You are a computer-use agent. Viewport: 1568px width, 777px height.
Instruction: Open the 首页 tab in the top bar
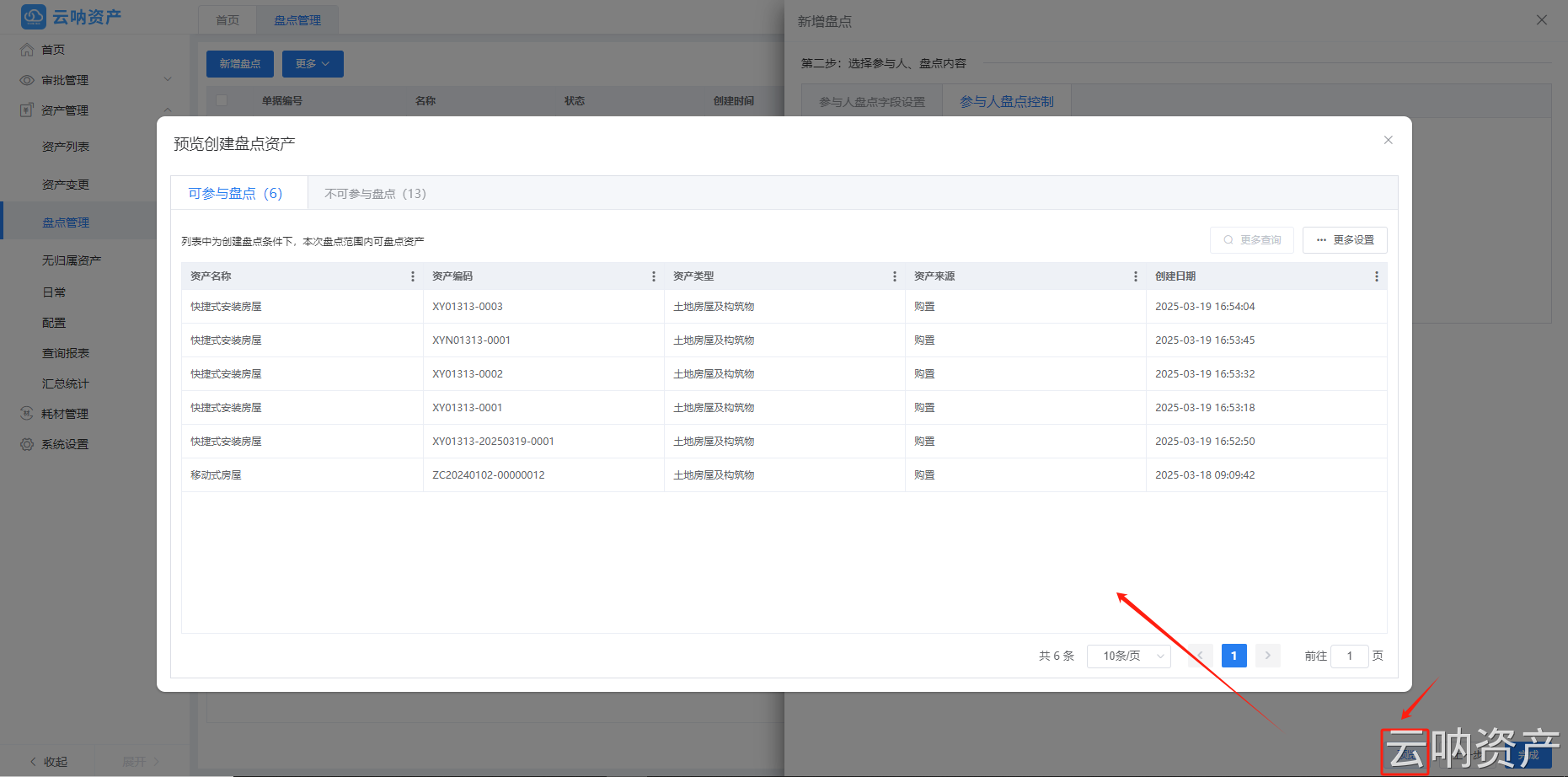[227, 20]
